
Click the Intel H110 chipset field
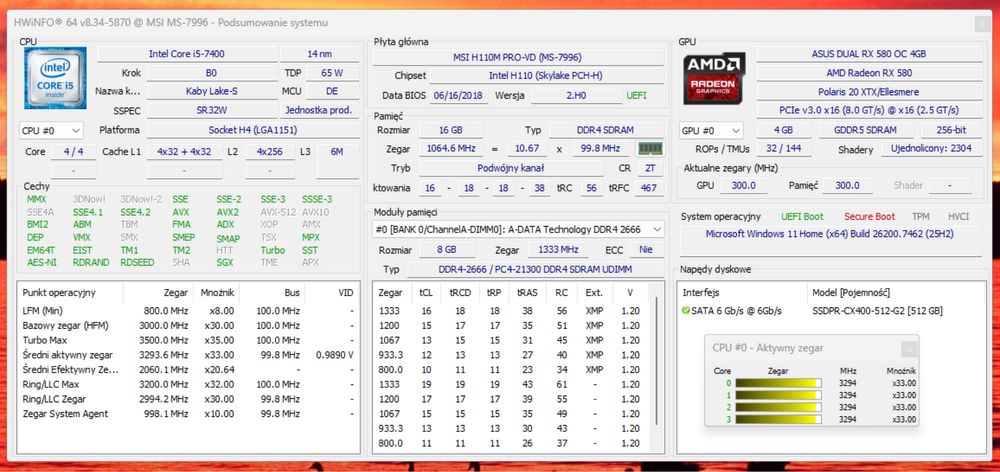click(545, 76)
